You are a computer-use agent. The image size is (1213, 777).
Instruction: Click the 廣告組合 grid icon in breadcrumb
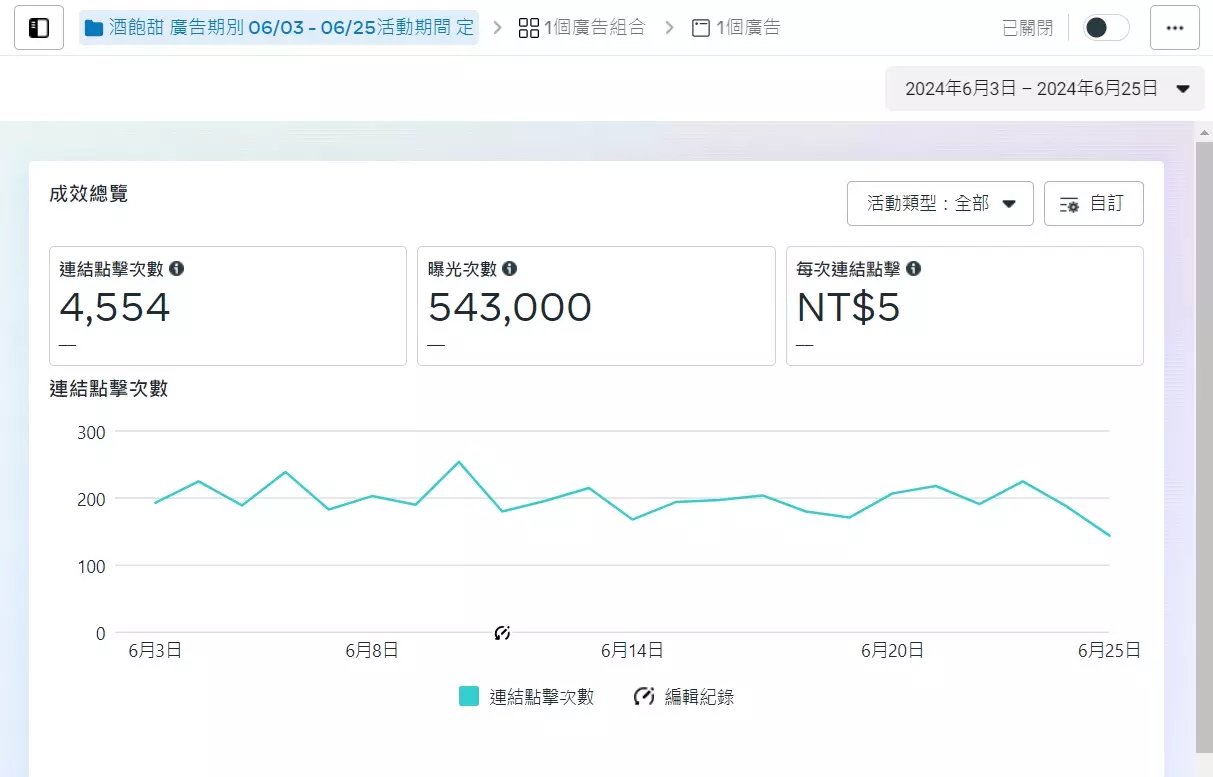(x=528, y=27)
